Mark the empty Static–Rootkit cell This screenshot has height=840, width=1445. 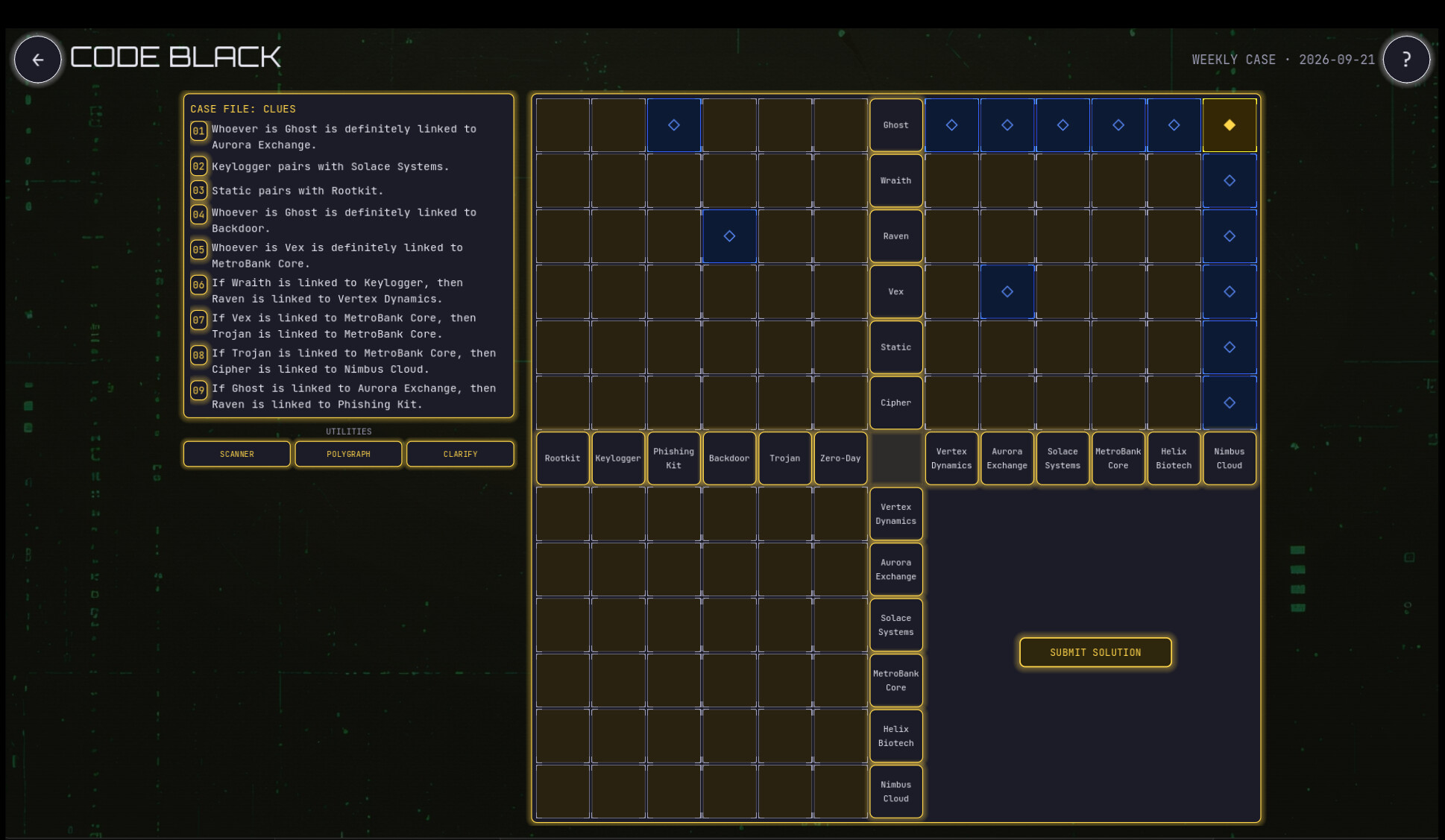pyautogui.click(x=563, y=347)
